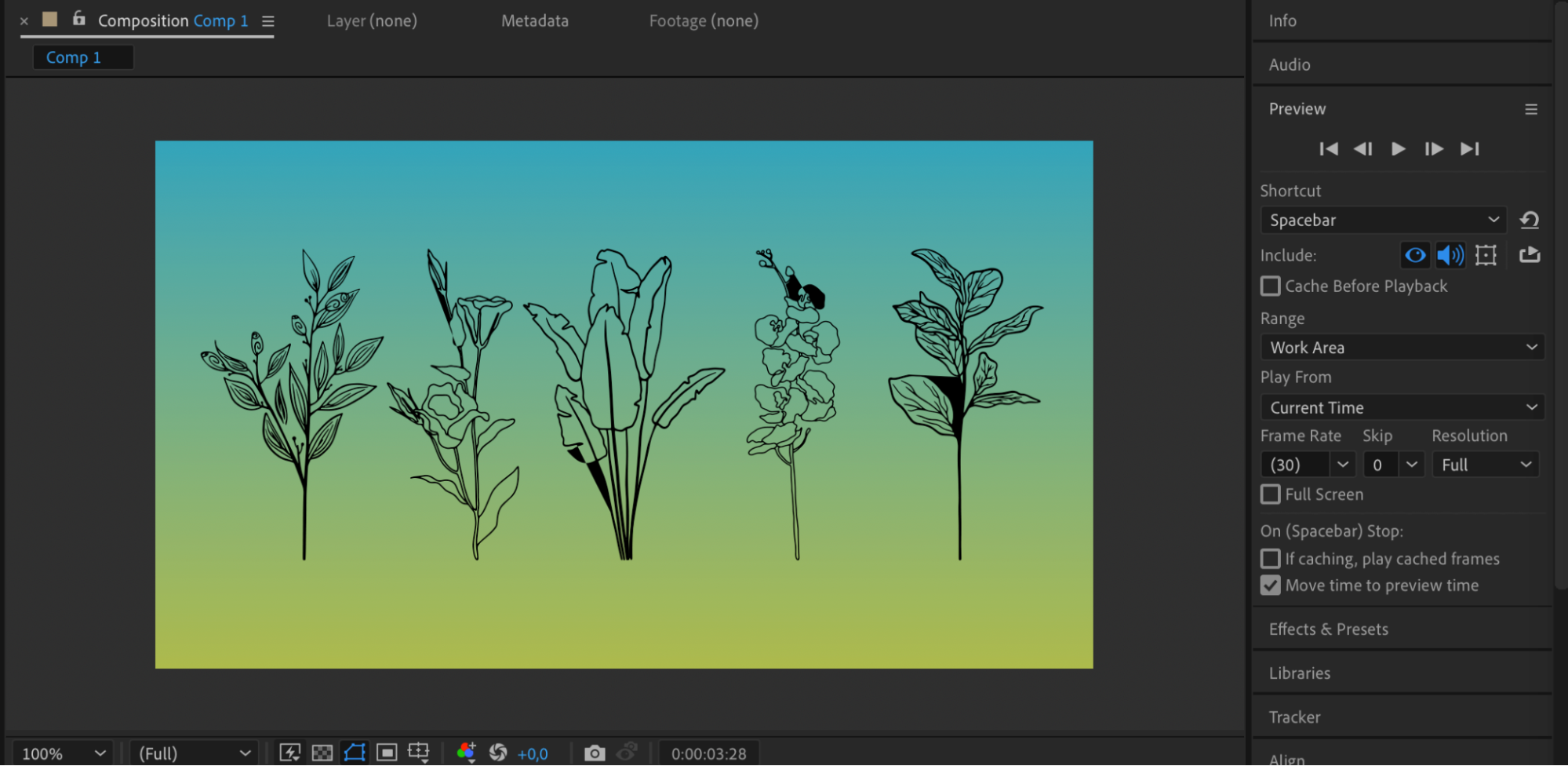
Task: Step back one frame
Action: (1363, 149)
